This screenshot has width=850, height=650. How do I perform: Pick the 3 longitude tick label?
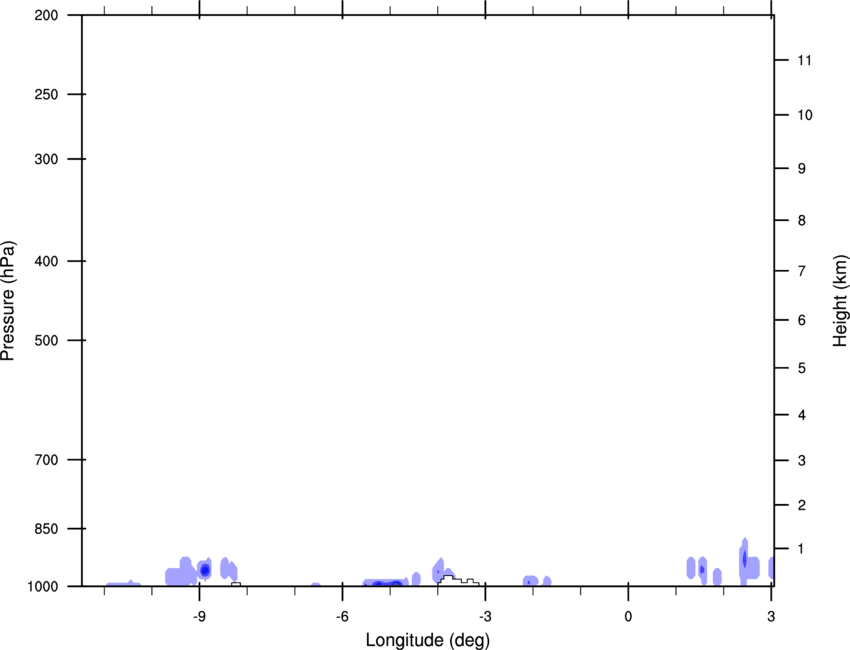tap(771, 616)
